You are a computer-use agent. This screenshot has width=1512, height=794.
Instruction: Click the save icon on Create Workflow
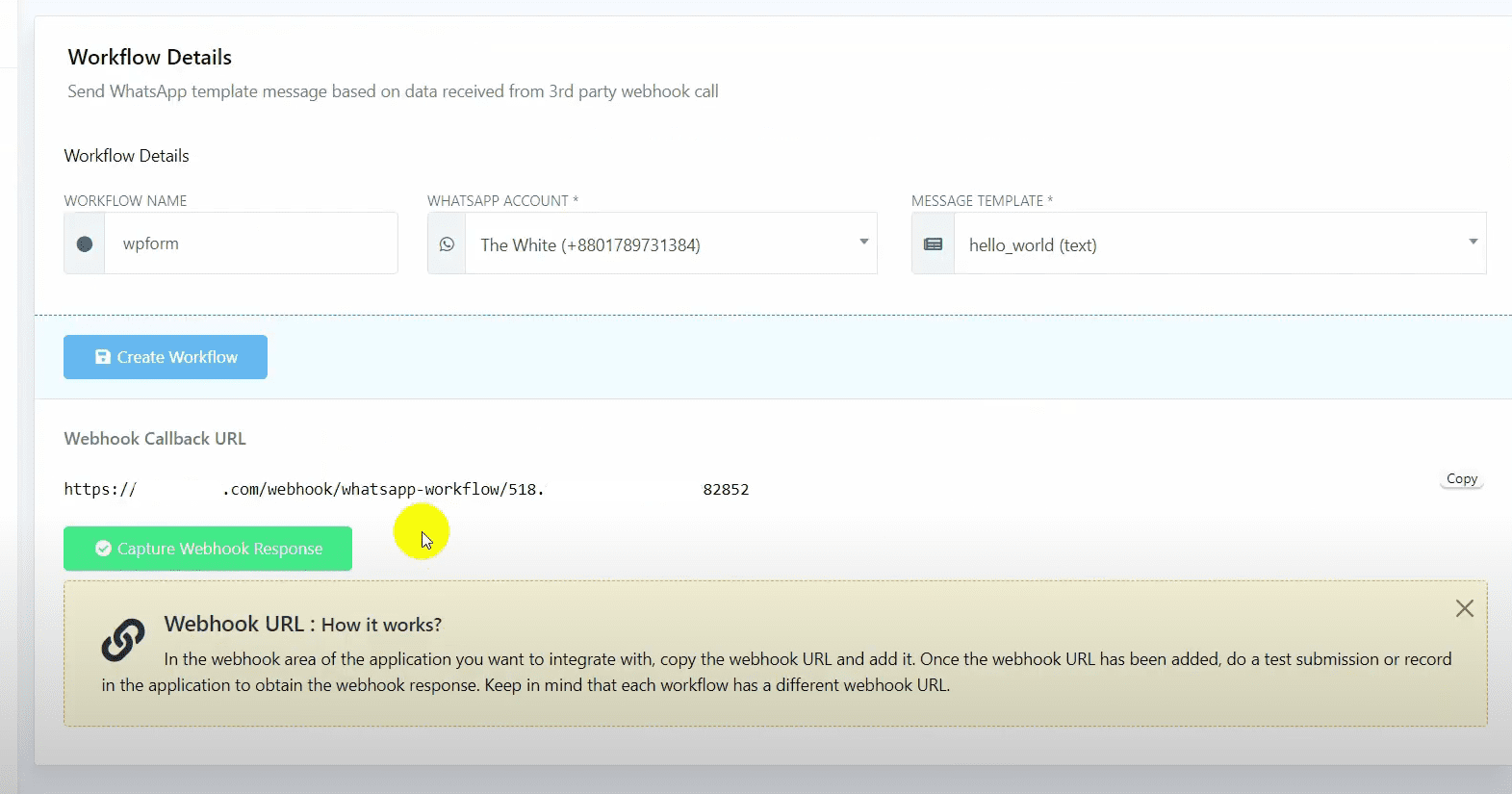[103, 357]
